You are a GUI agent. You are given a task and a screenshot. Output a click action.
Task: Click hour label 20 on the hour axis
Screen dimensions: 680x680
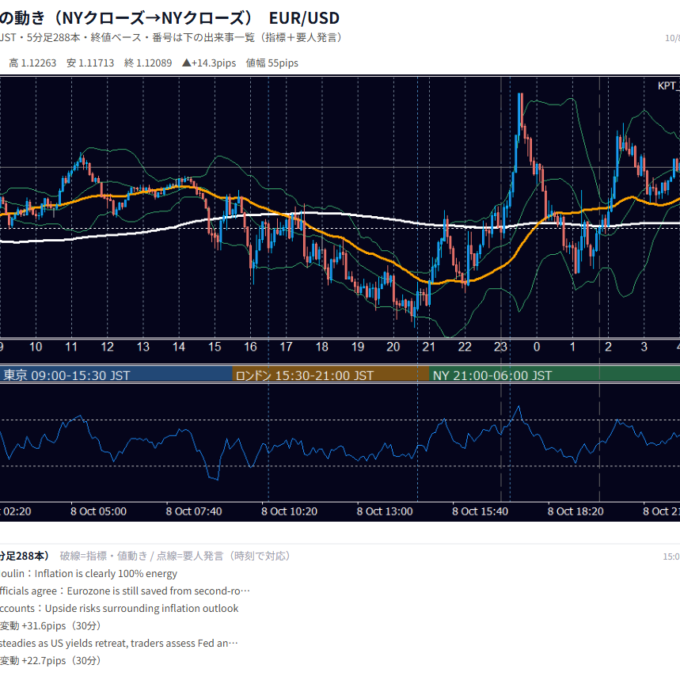[393, 347]
